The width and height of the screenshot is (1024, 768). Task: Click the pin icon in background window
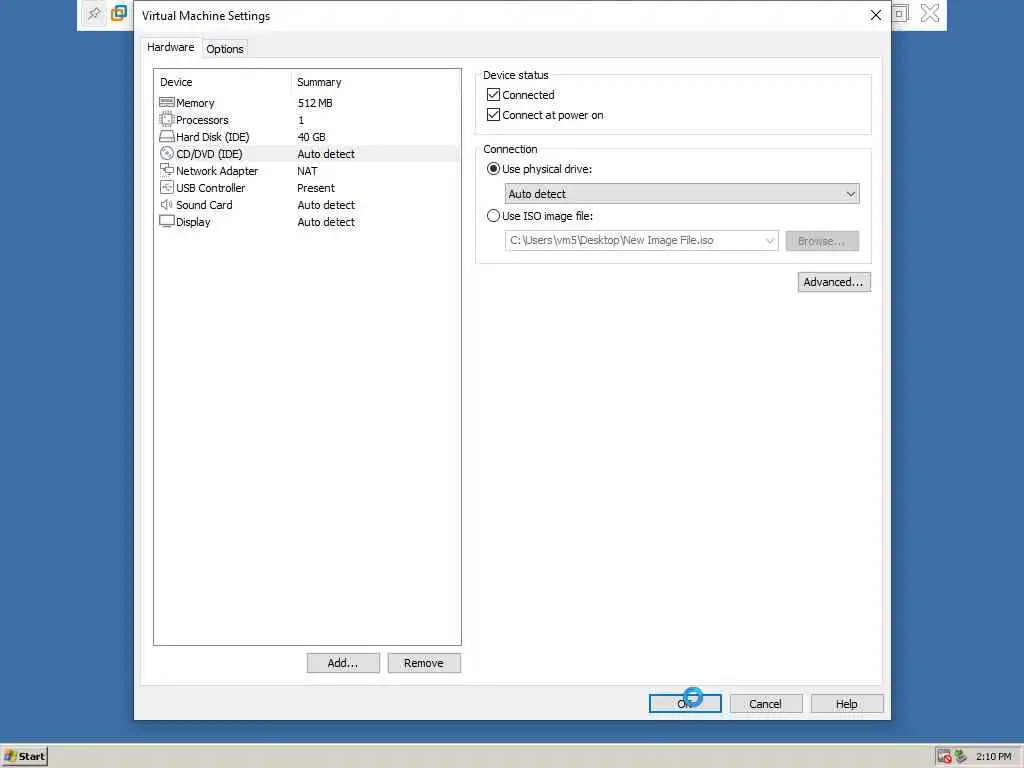tap(94, 13)
